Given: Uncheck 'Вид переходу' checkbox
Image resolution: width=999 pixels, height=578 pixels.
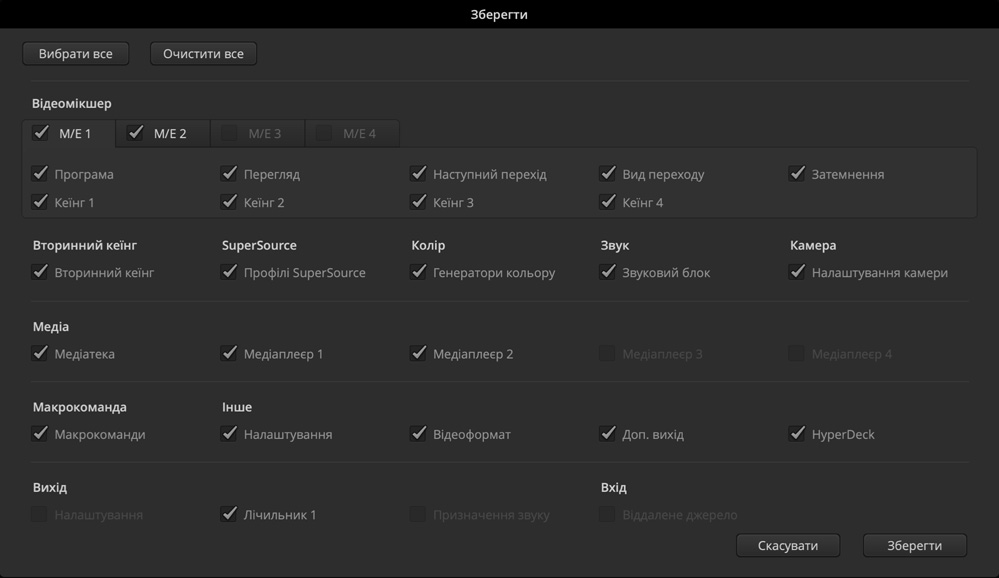Looking at the screenshot, I should [x=607, y=174].
